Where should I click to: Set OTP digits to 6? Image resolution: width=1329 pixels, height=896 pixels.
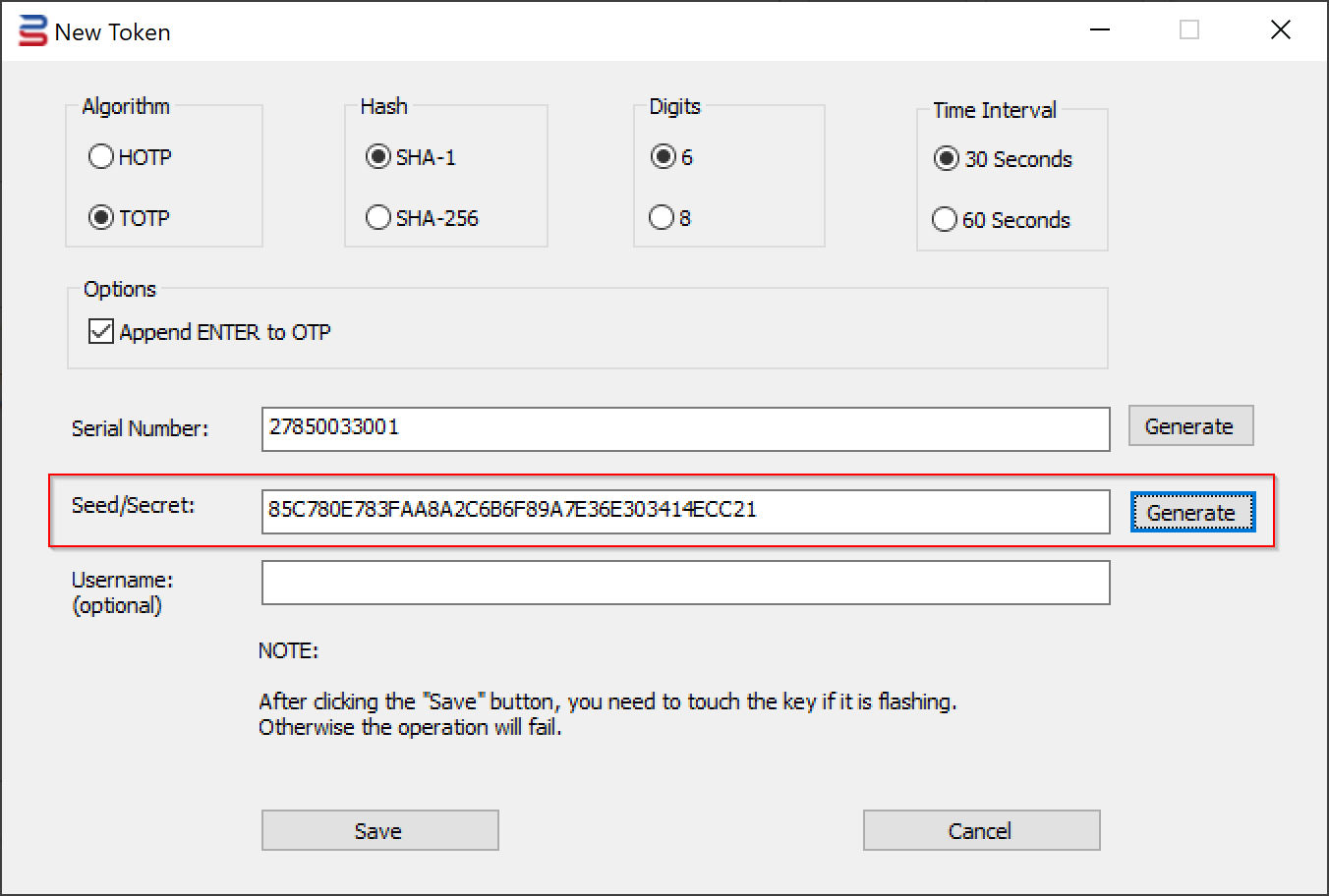(664, 157)
